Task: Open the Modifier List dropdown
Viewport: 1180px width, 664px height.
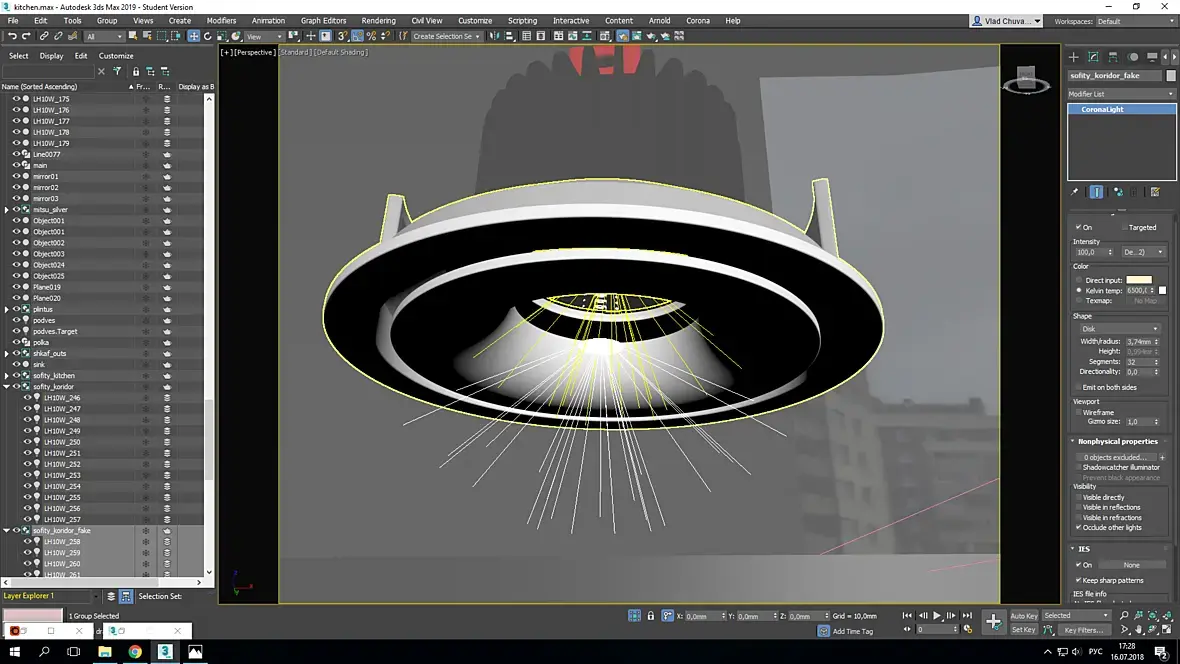Action: coord(1121,94)
